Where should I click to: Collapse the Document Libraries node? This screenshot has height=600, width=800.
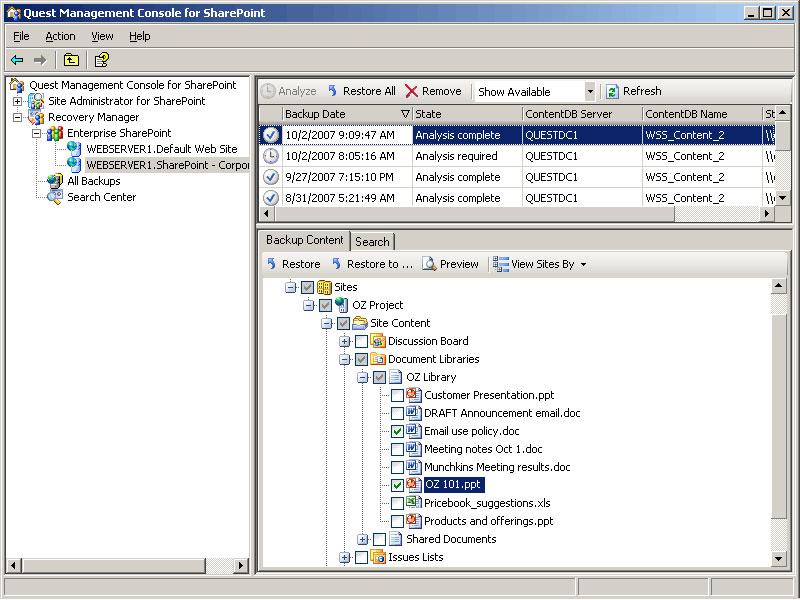click(x=344, y=359)
